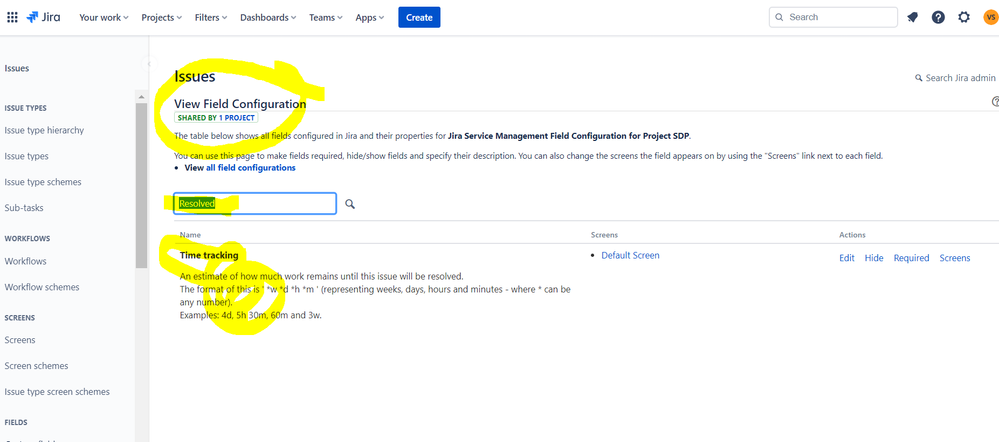Open Workflows in sidebar
999x442 pixels.
point(25,261)
